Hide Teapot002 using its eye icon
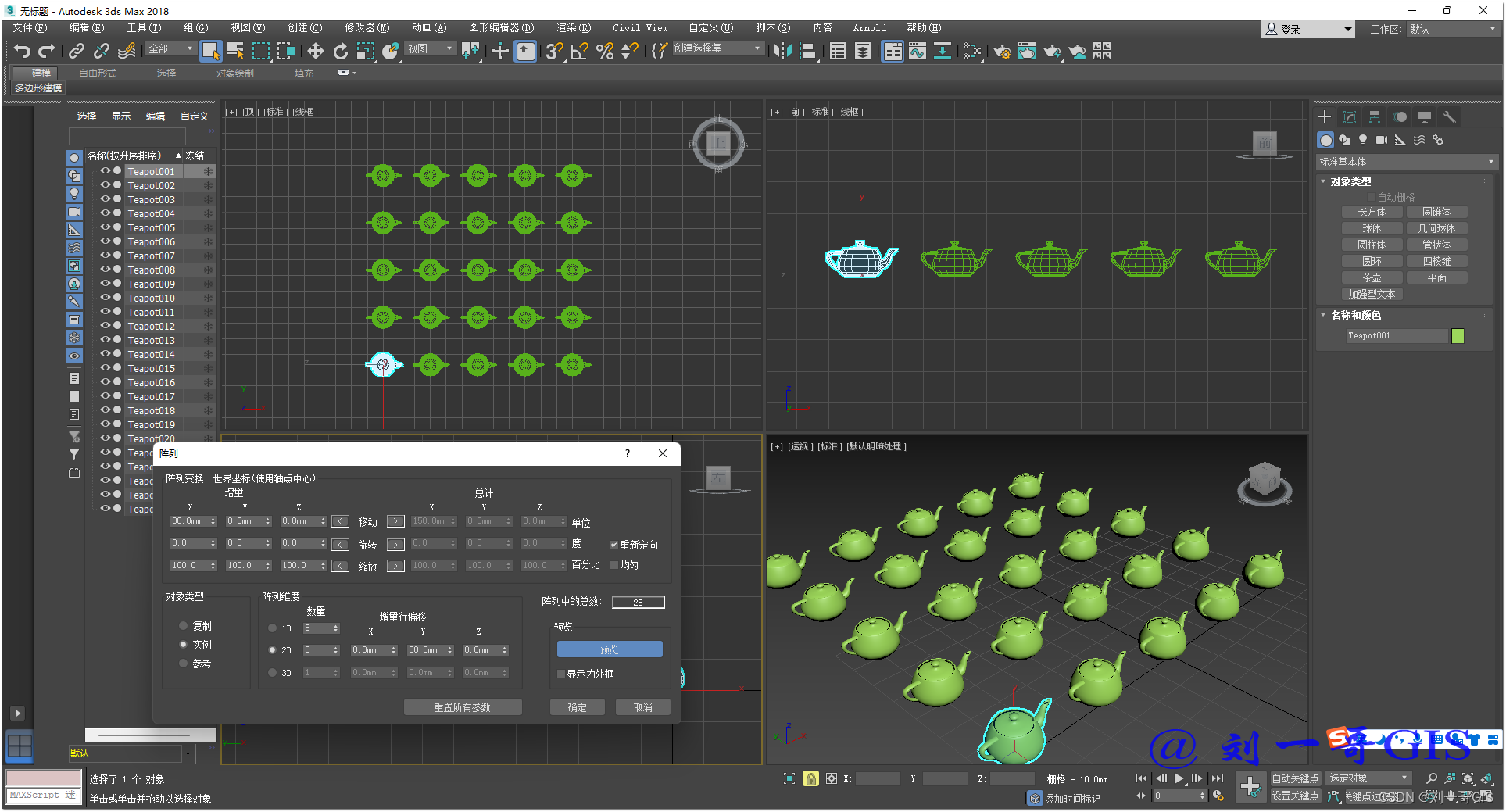 tap(105, 185)
